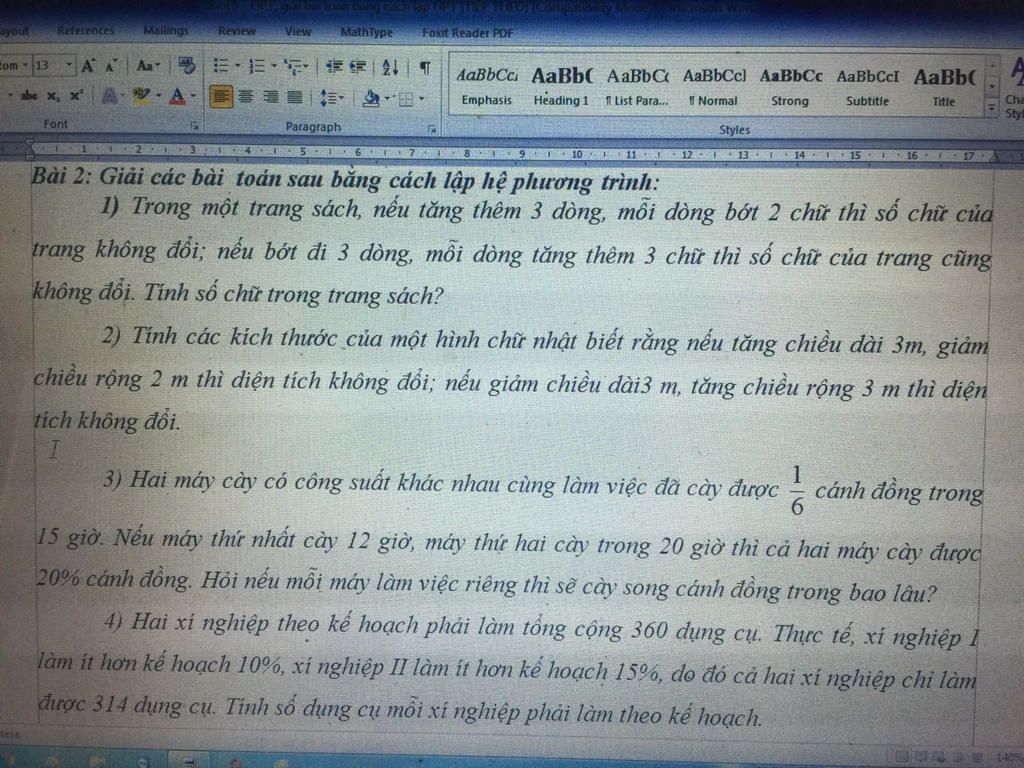Apply the Title style

coord(944,89)
